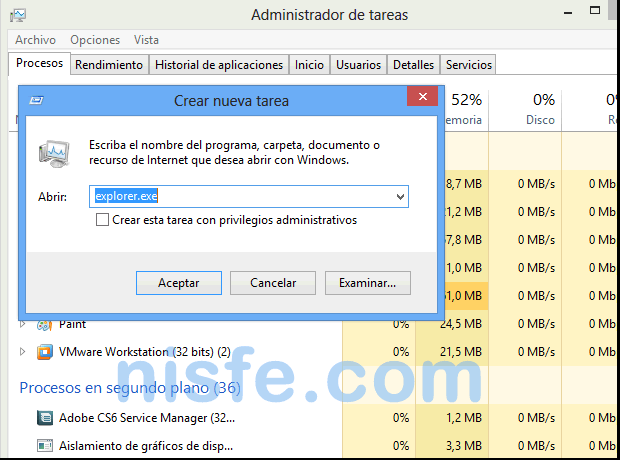Select the VMware Workstation process icon
Viewport: 620px width, 460px height.
(x=45, y=352)
